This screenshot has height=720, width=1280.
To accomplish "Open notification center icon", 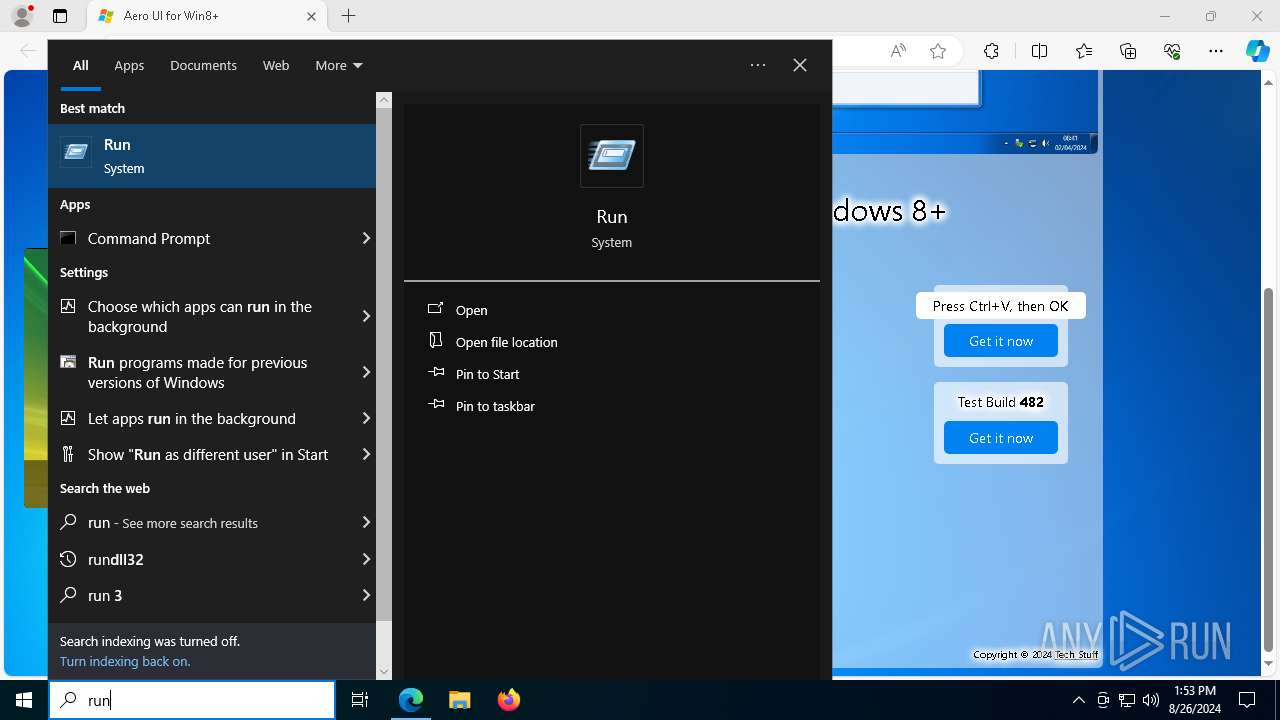I will point(1247,700).
